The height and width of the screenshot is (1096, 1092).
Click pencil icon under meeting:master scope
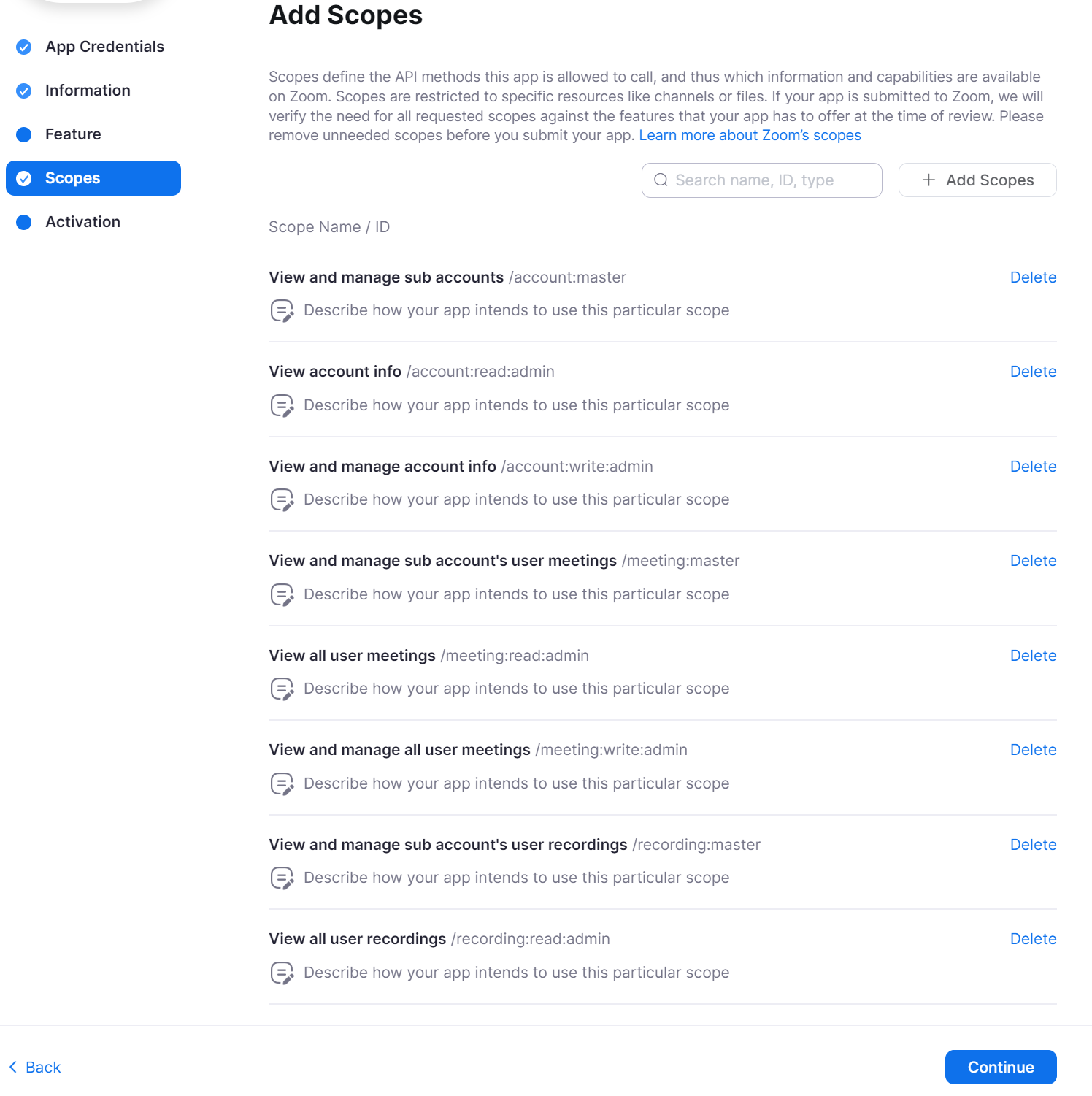point(282,594)
